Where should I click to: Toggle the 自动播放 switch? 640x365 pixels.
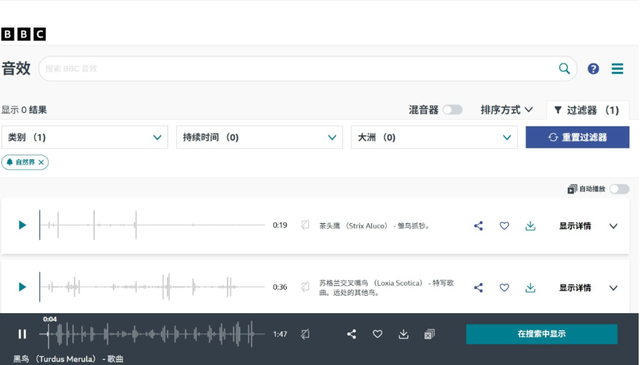(x=619, y=189)
